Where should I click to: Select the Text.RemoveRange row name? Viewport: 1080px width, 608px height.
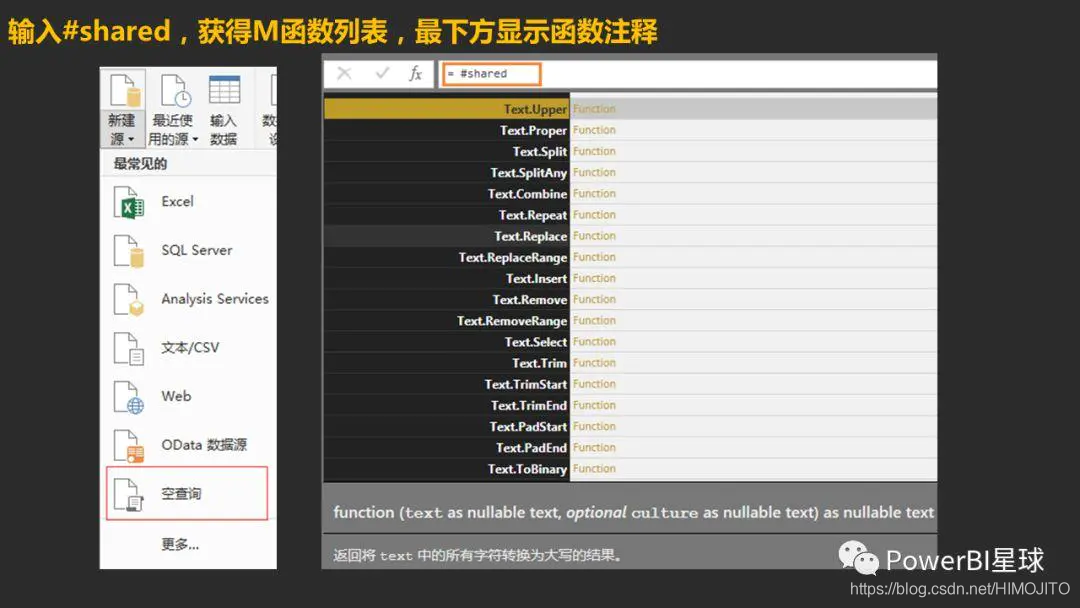coord(512,321)
